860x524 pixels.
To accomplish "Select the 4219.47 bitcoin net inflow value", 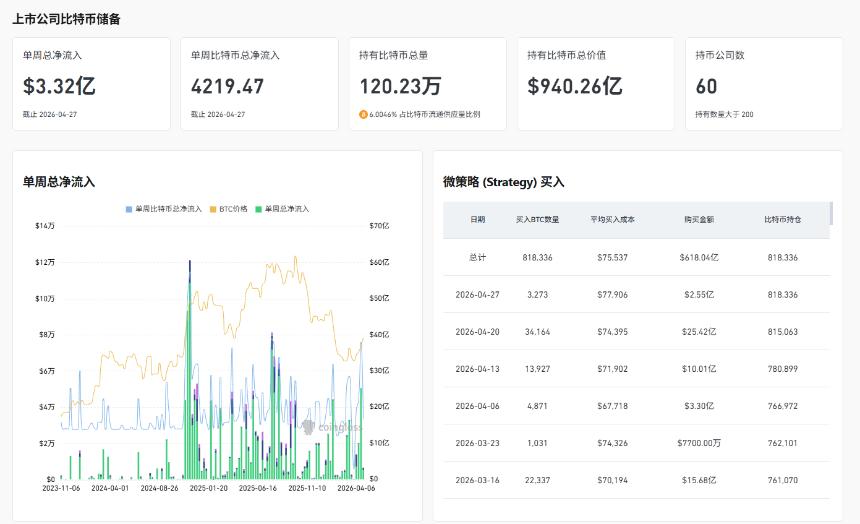I will [228, 86].
